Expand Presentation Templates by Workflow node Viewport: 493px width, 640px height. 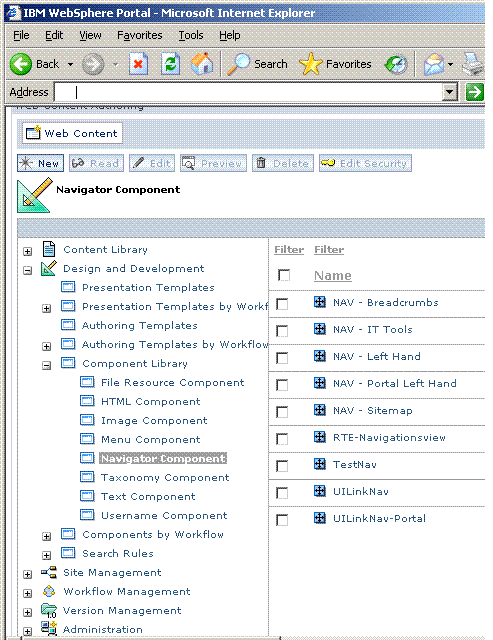47,309
